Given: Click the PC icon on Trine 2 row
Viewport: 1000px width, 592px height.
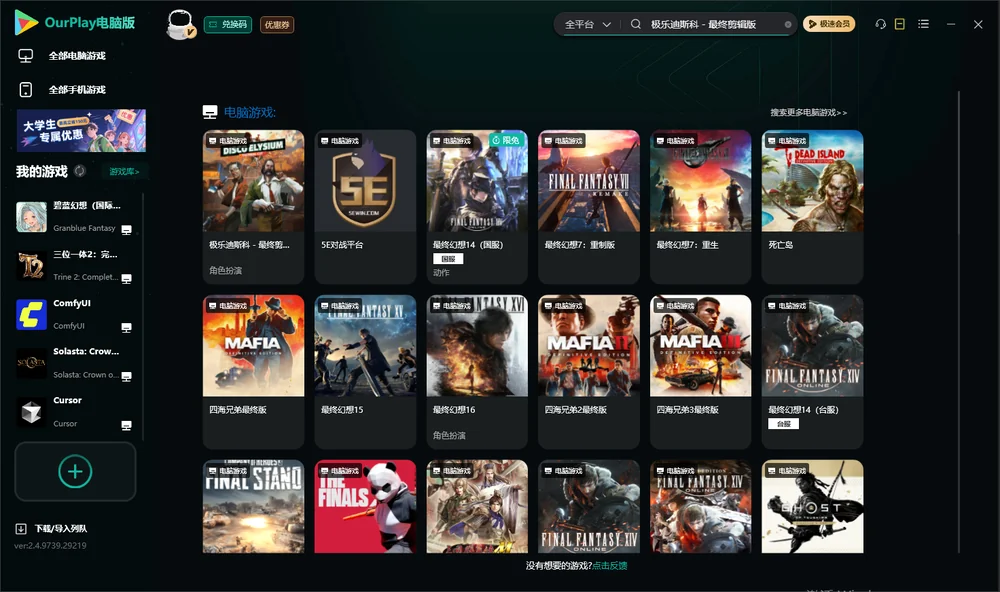Looking at the screenshot, I should [126, 279].
